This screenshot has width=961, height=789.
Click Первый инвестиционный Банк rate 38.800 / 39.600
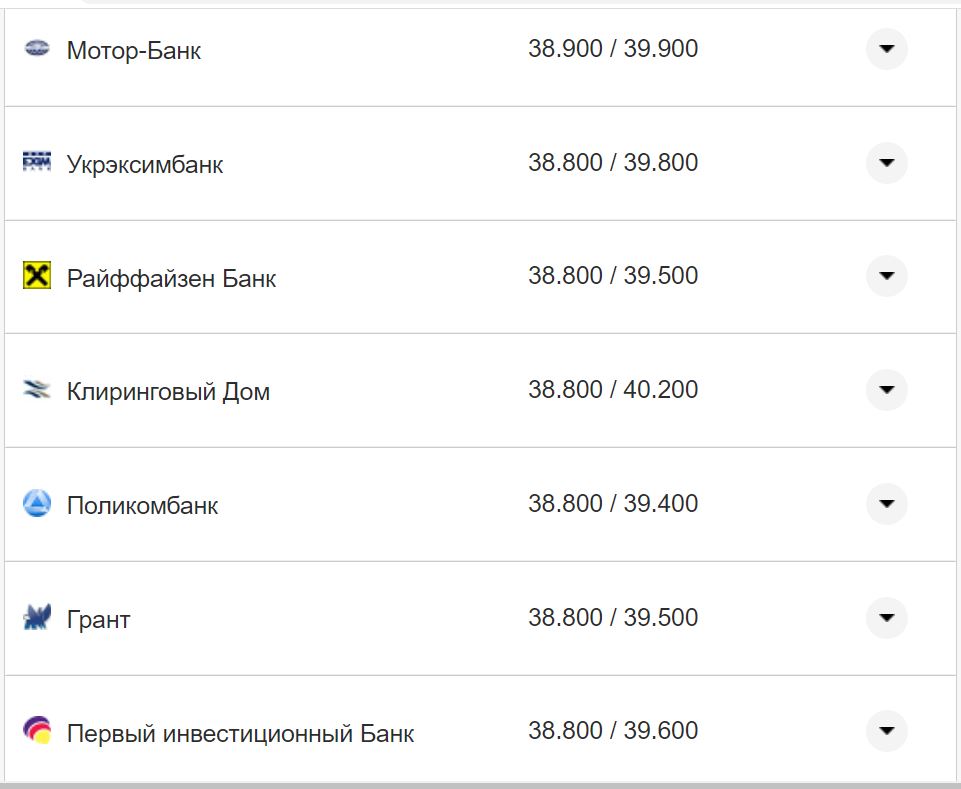pyautogui.click(x=613, y=731)
